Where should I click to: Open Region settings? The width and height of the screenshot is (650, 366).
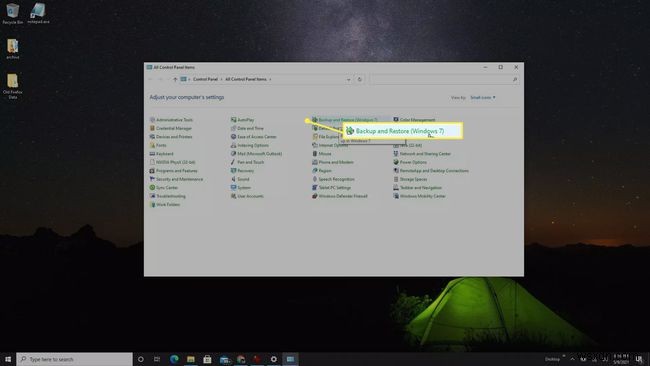point(322,171)
